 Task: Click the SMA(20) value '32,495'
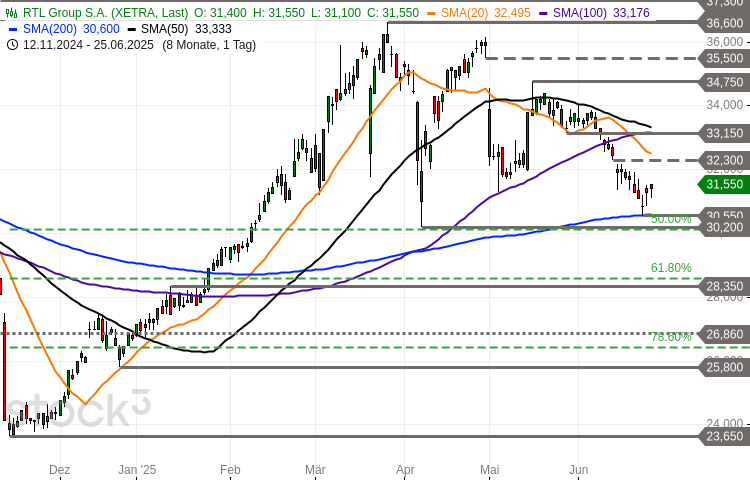coord(512,13)
